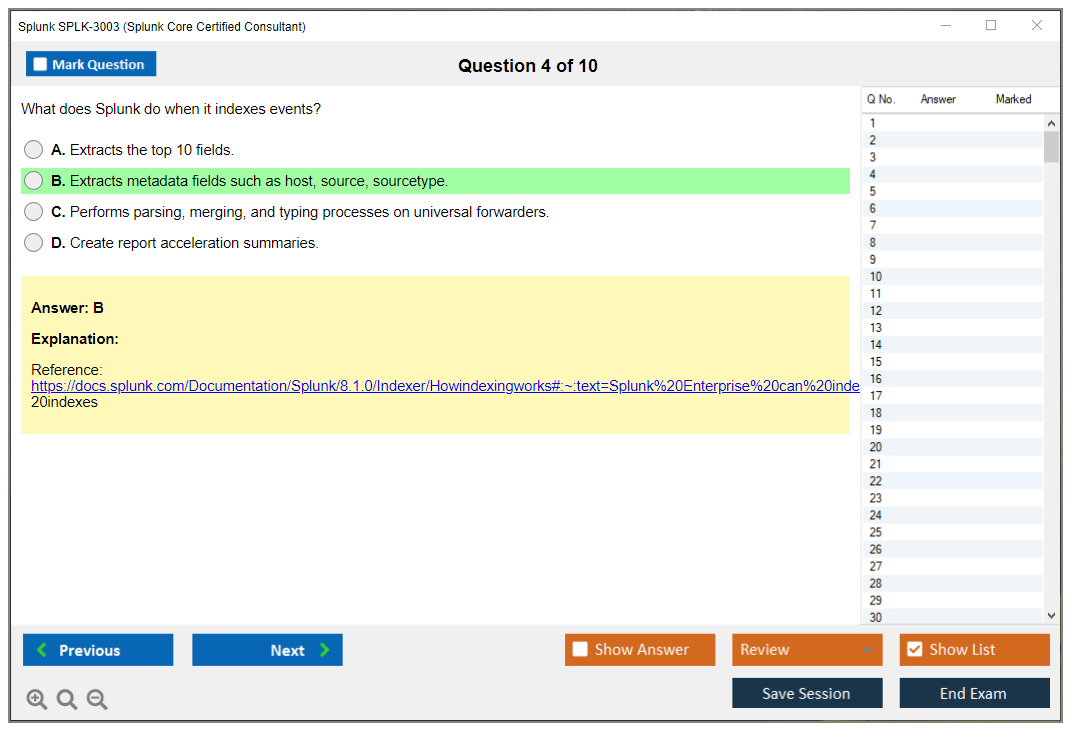
Task: Select answer B about metadata fields
Action: [34, 181]
